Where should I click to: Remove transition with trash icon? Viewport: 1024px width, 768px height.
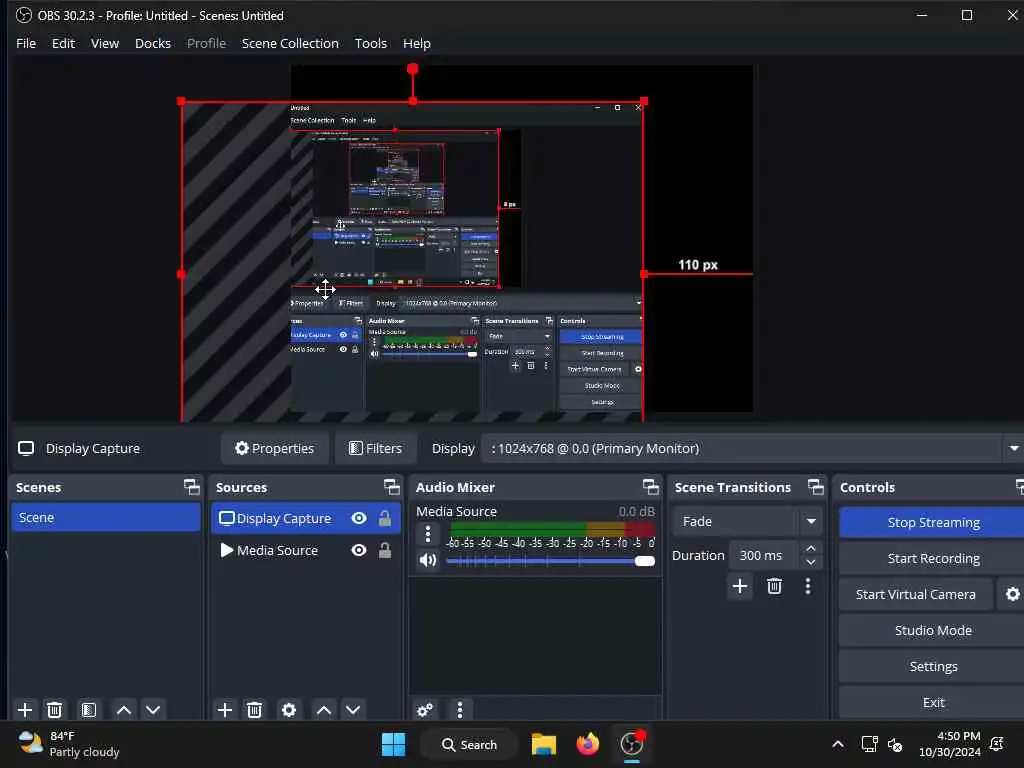775,586
